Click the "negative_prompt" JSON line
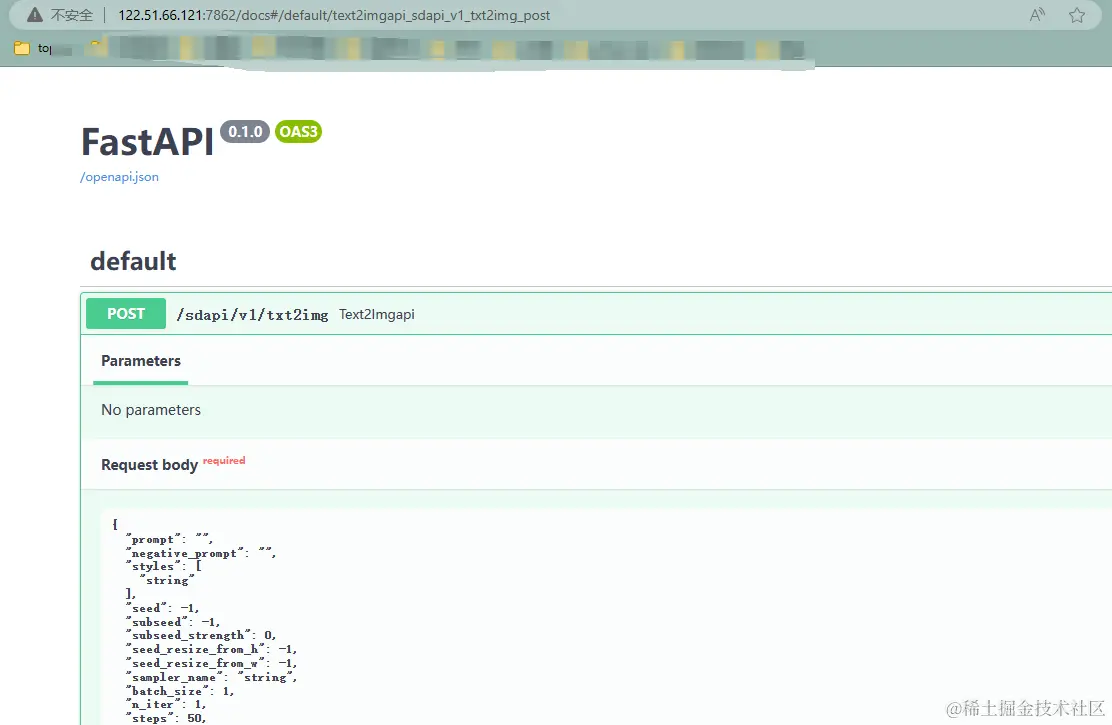The width and height of the screenshot is (1112, 725). pyautogui.click(x=201, y=553)
